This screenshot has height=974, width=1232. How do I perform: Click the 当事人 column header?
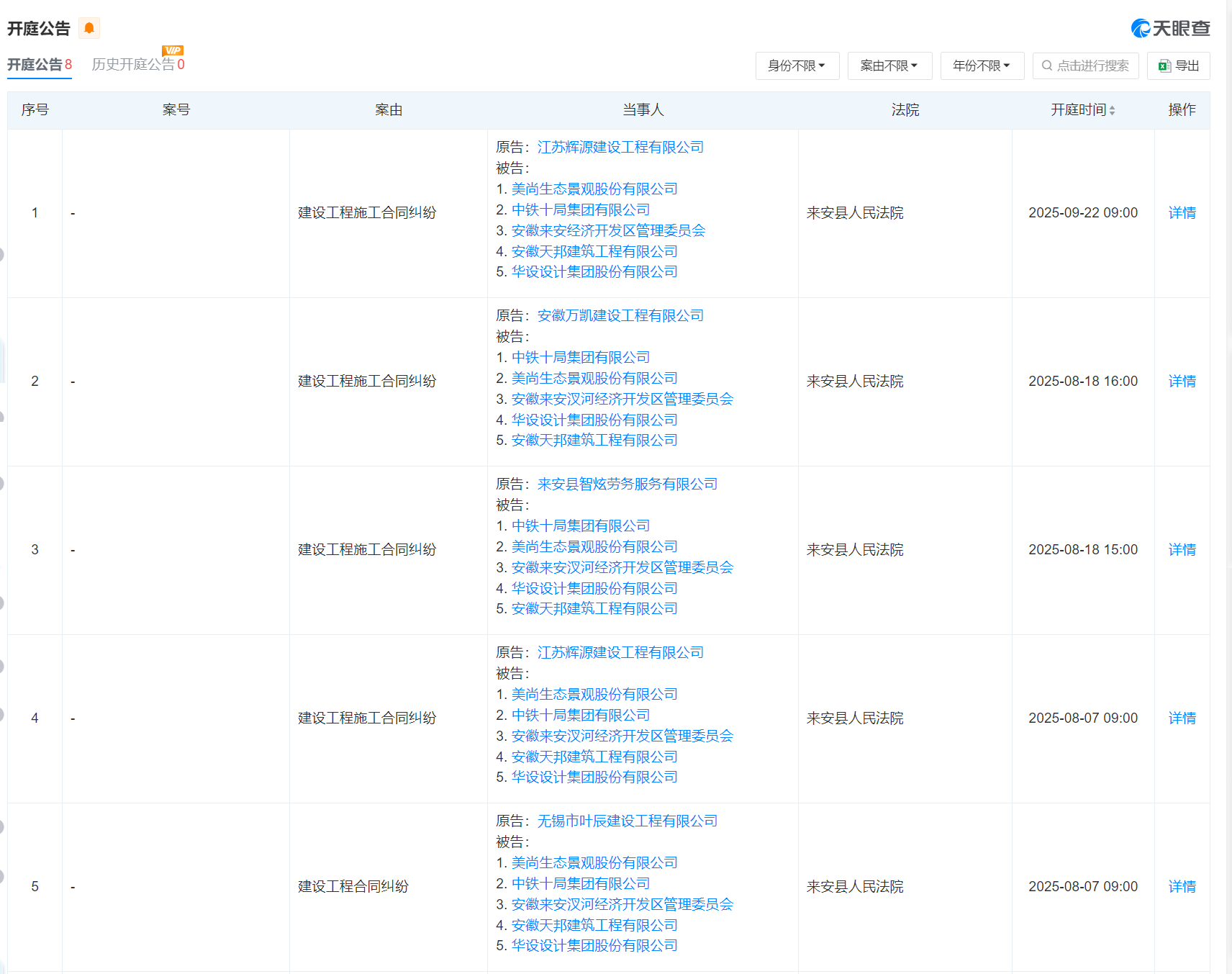[x=643, y=110]
